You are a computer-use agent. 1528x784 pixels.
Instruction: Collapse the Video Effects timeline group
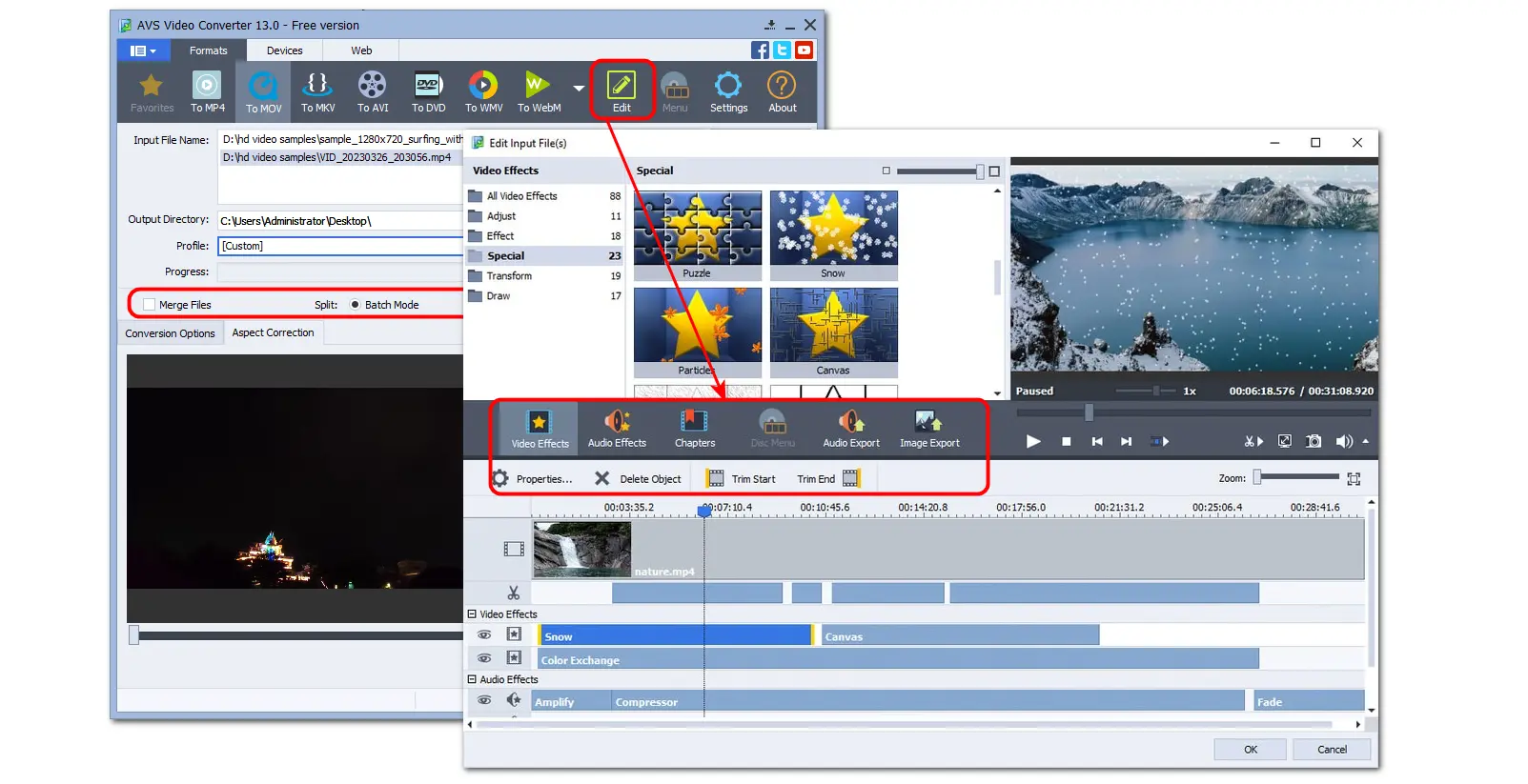(472, 614)
